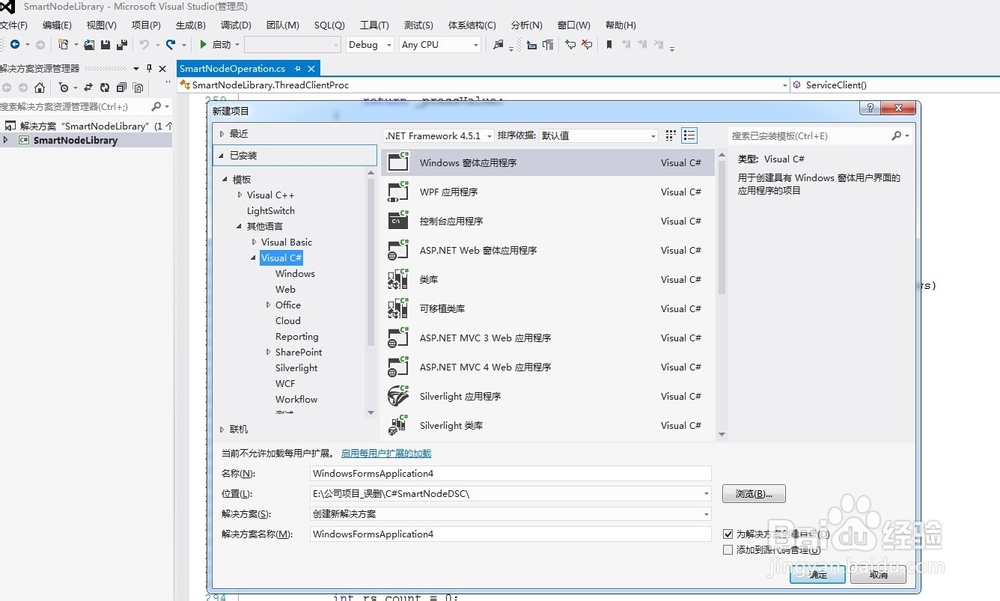Select ASP.NET Web 窗体应用程序 template

click(x=548, y=251)
